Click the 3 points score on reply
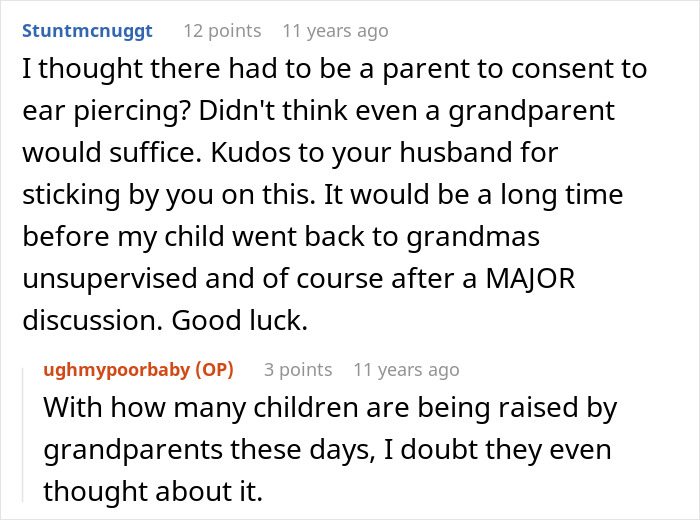This screenshot has width=700, height=520. pos(298,370)
